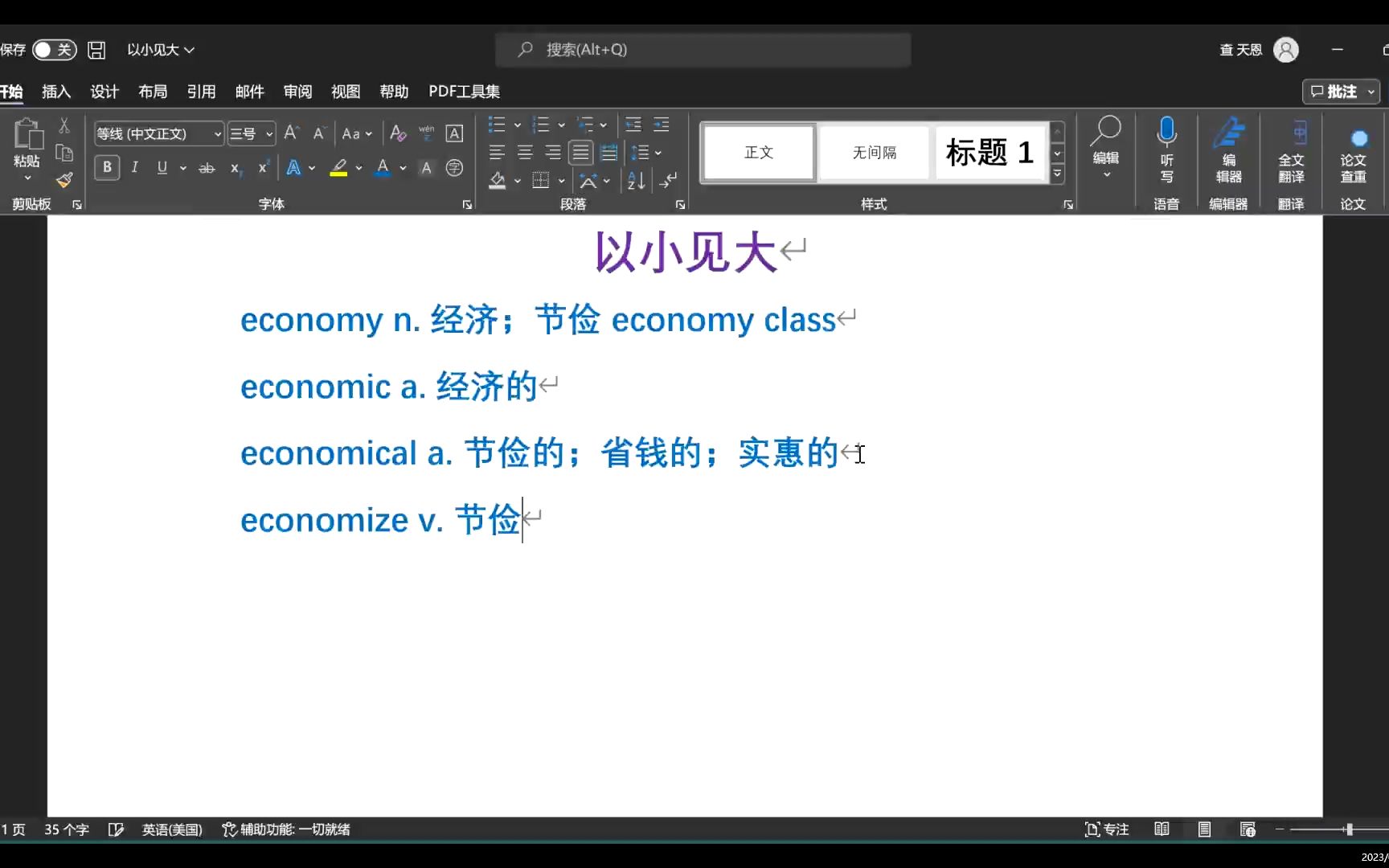The height and width of the screenshot is (868, 1389).
Task: Increase paragraph indent
Action: pyautogui.click(x=661, y=125)
